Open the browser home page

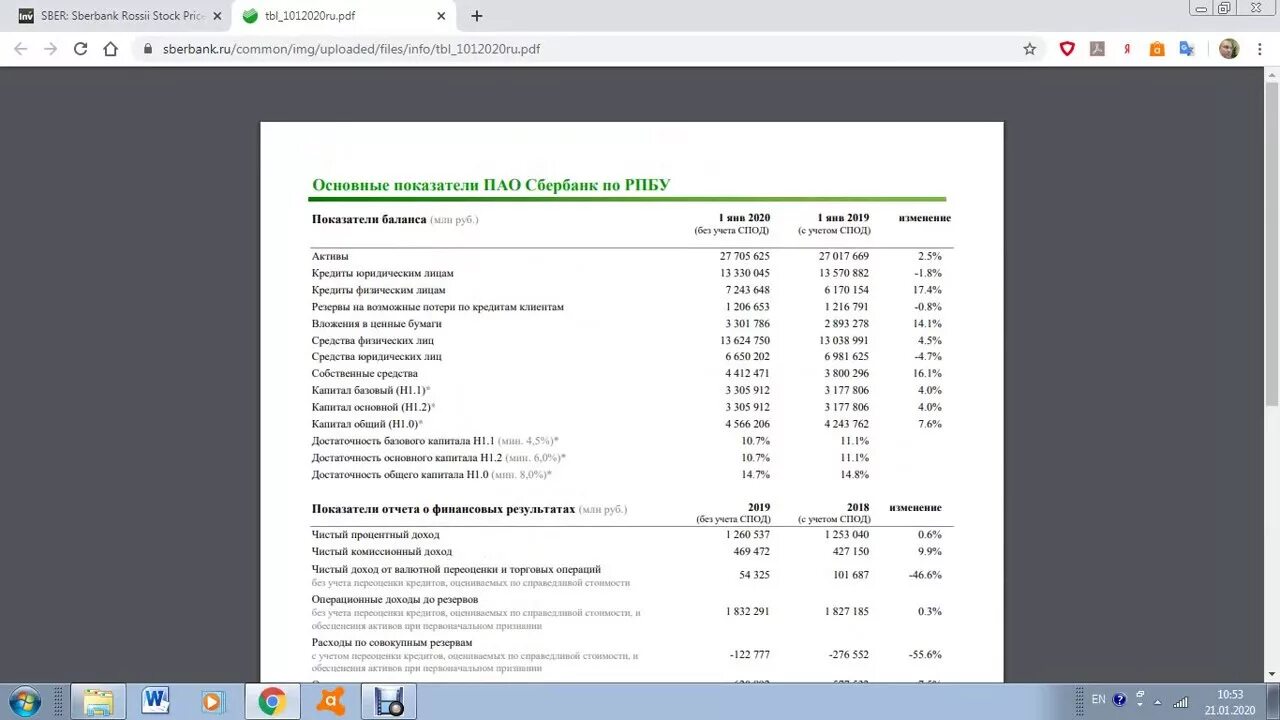[111, 48]
